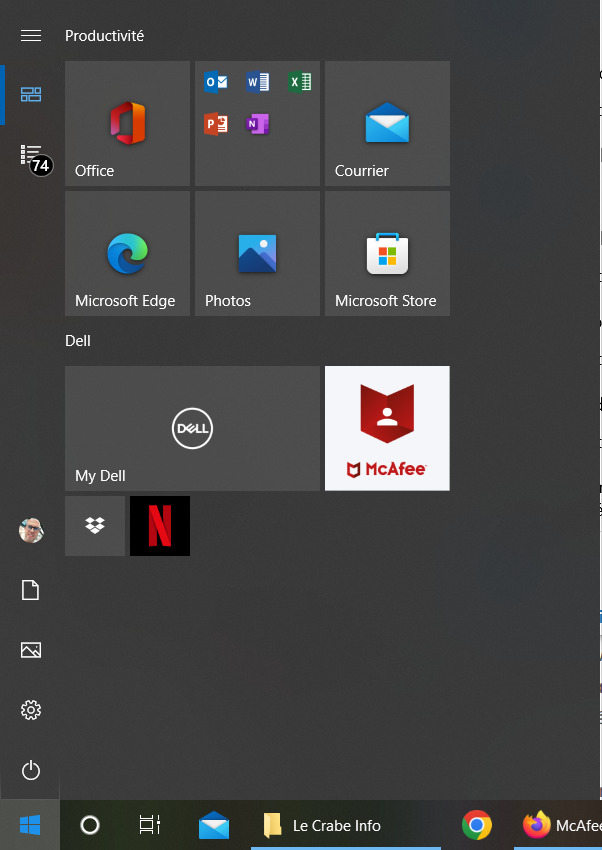Show pinned tiles view
Viewport: 602px width, 850px height.
point(31,95)
